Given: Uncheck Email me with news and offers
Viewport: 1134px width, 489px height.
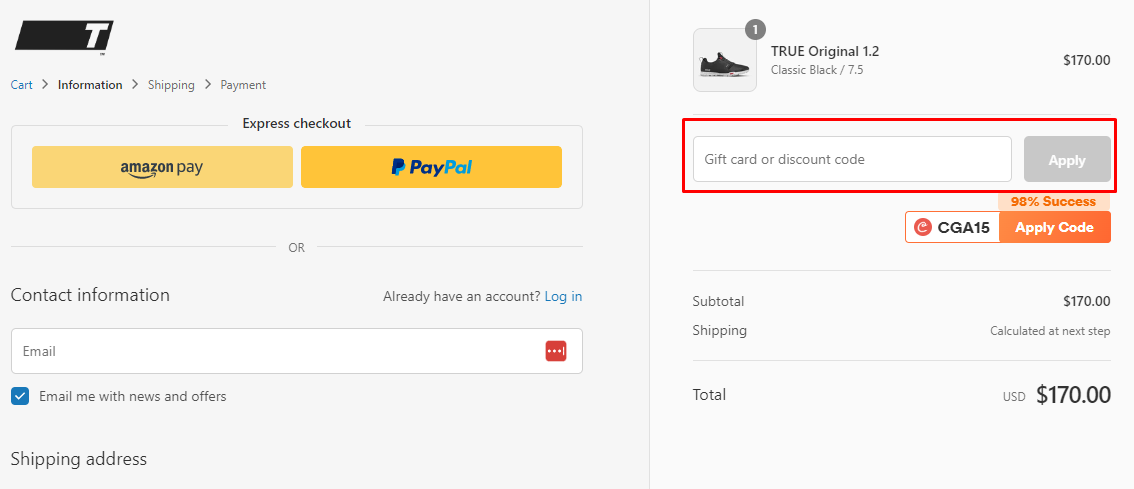Looking at the screenshot, I should coord(20,396).
